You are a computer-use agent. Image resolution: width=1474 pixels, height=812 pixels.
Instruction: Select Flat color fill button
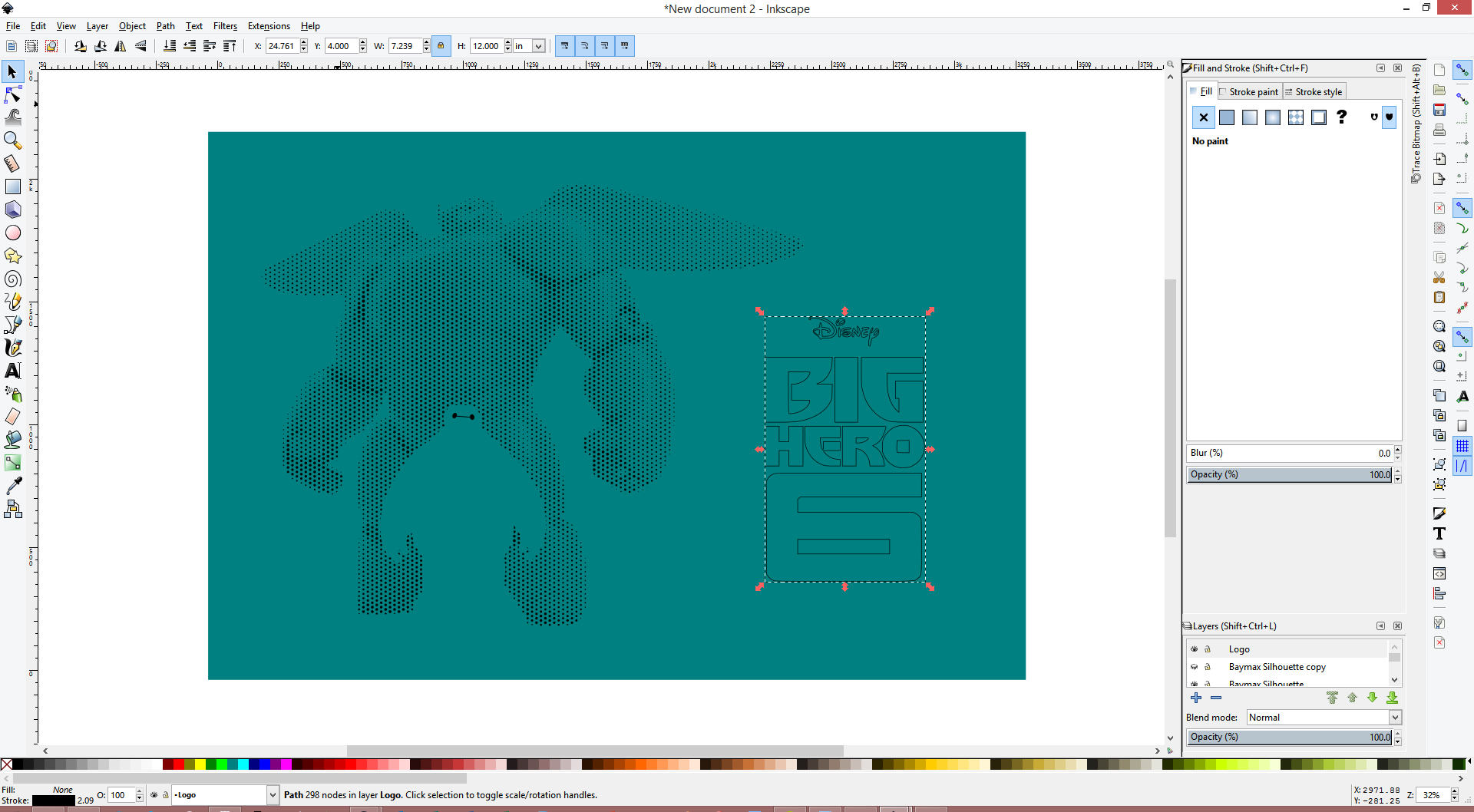point(1227,117)
